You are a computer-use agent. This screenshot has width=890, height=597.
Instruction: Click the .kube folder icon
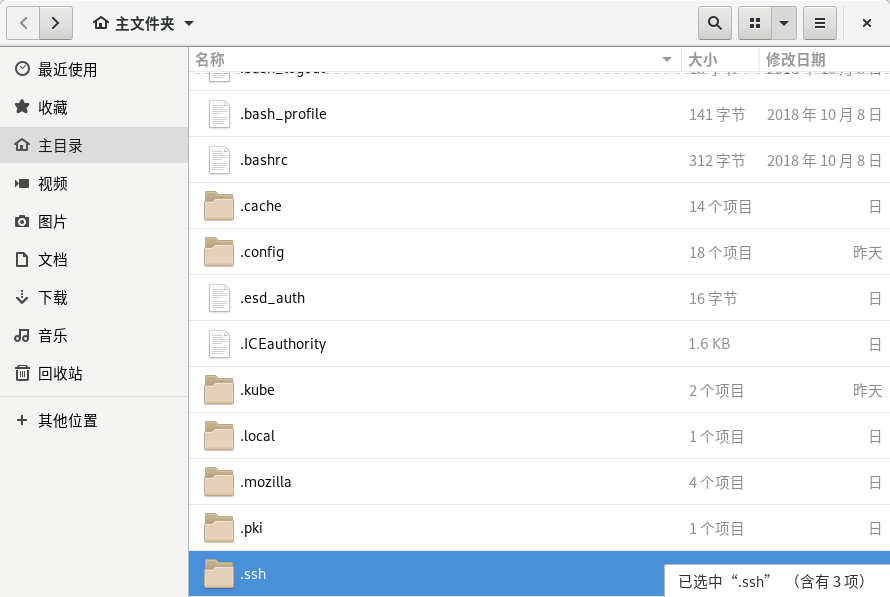click(219, 389)
